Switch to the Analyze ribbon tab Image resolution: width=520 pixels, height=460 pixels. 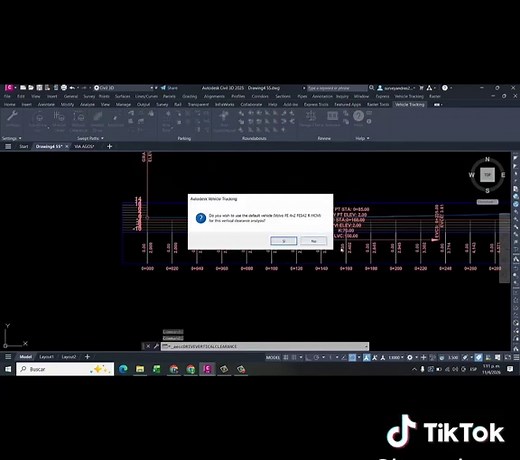click(x=87, y=104)
